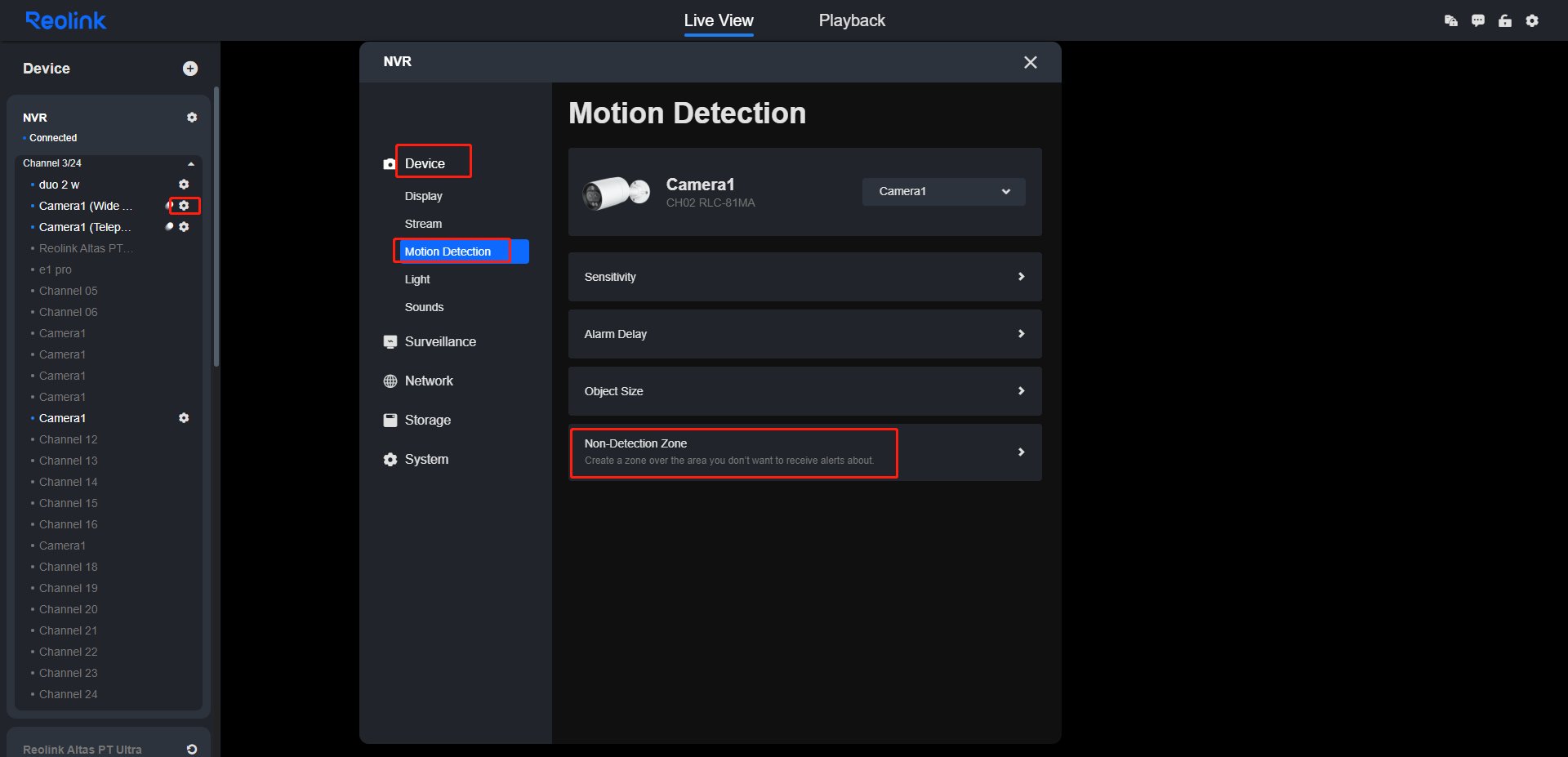Open the Stream submenu
The height and width of the screenshot is (757, 1568).
pos(423,224)
